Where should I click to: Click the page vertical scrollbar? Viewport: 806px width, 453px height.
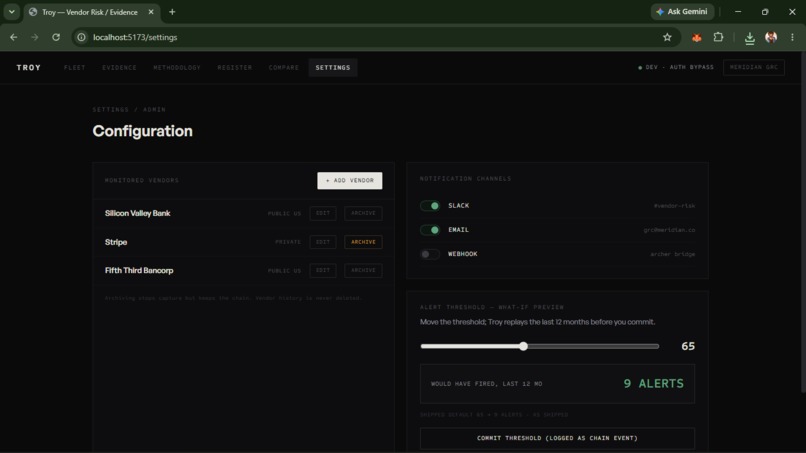click(803, 221)
